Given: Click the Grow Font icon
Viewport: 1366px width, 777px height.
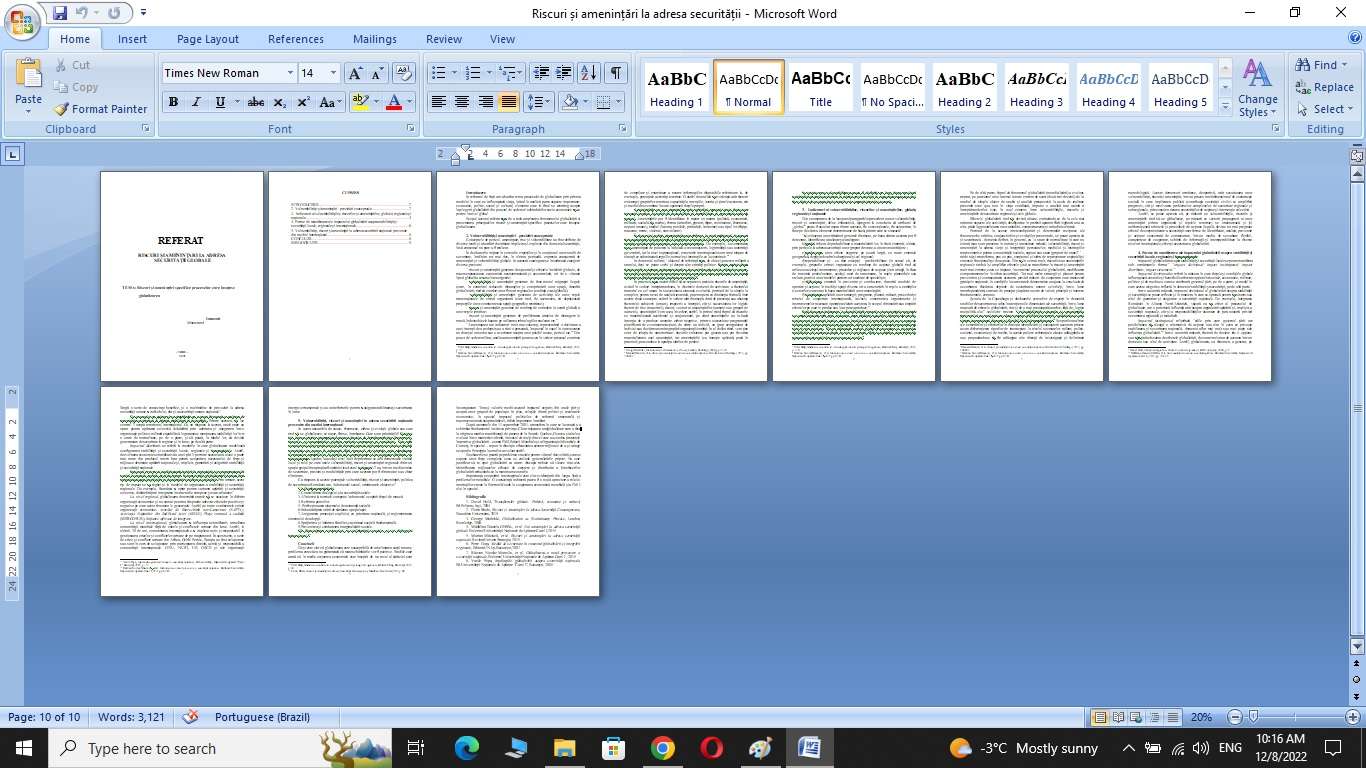Looking at the screenshot, I should 355,73.
